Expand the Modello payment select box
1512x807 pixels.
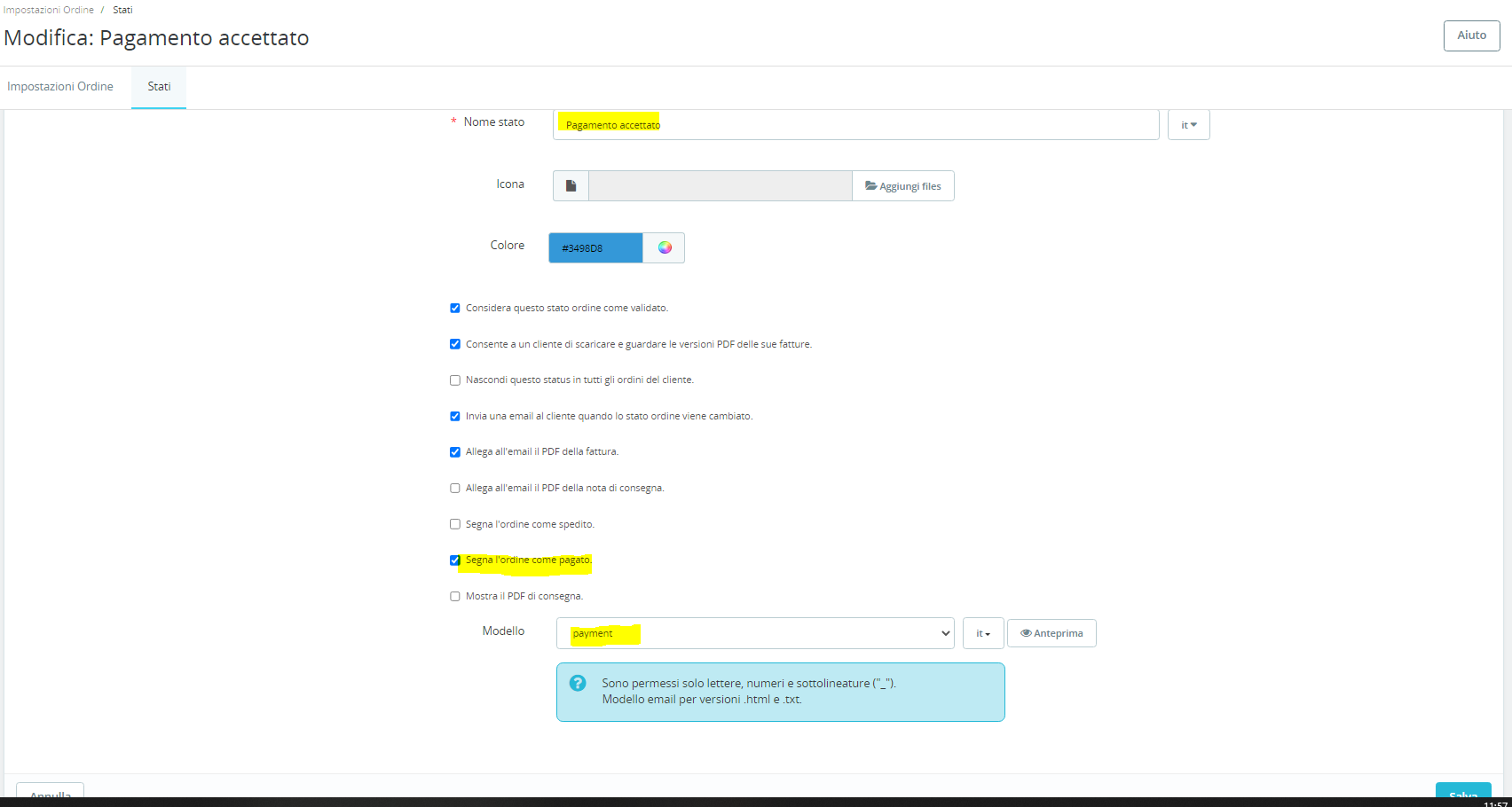755,633
